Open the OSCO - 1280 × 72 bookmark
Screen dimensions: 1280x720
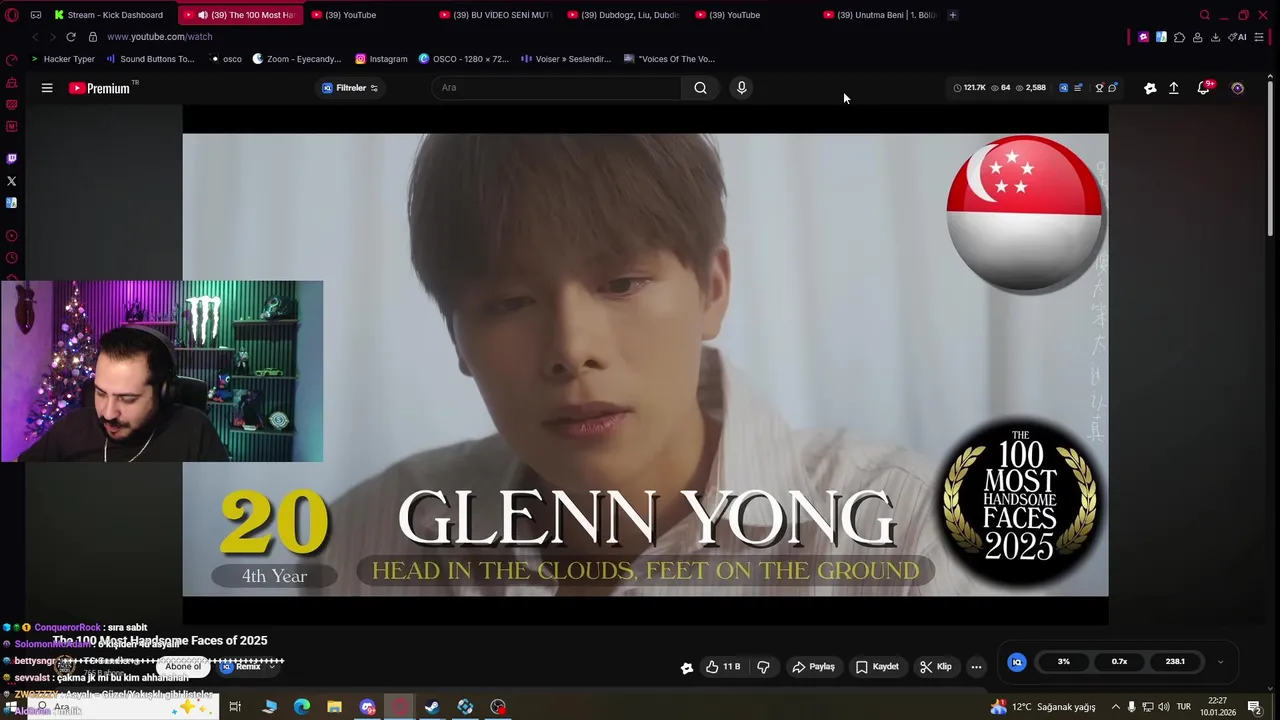click(463, 59)
